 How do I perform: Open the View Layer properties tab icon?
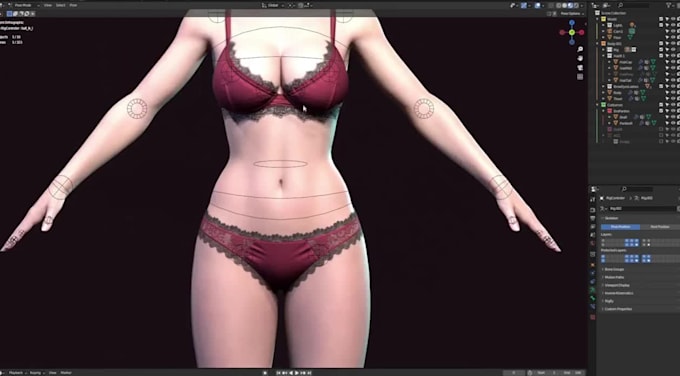point(593,226)
